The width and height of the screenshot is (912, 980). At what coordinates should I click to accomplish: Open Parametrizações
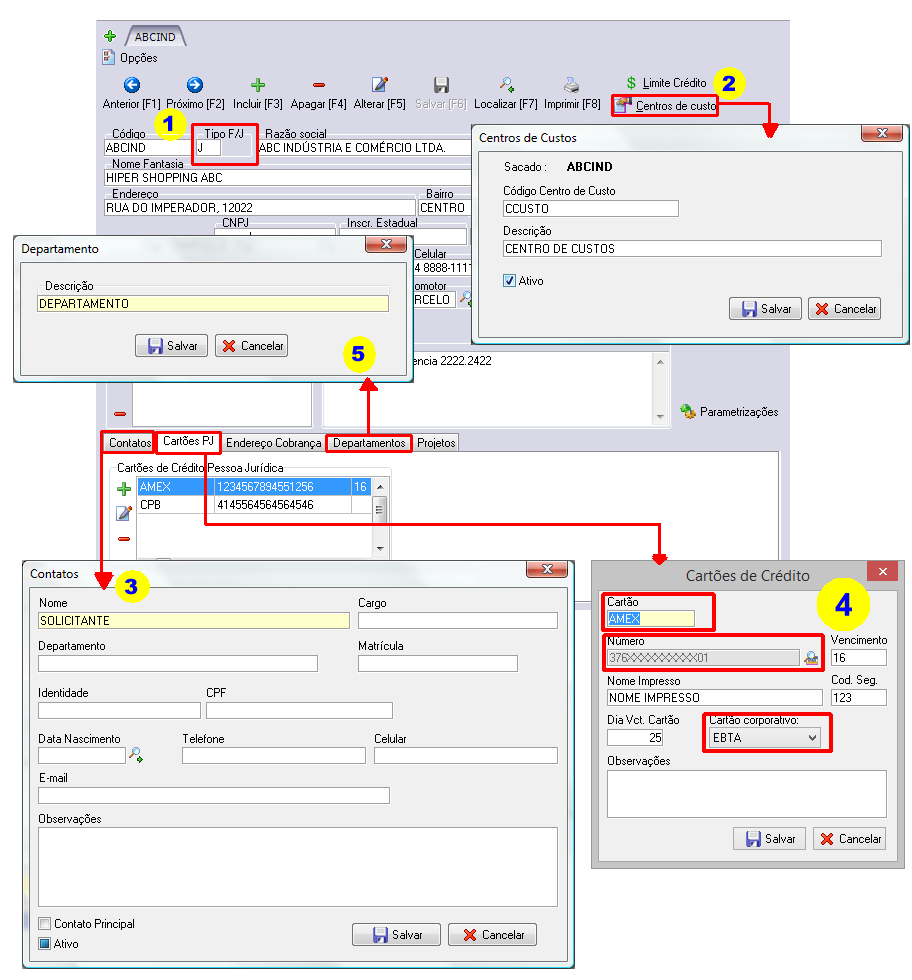coord(729,412)
